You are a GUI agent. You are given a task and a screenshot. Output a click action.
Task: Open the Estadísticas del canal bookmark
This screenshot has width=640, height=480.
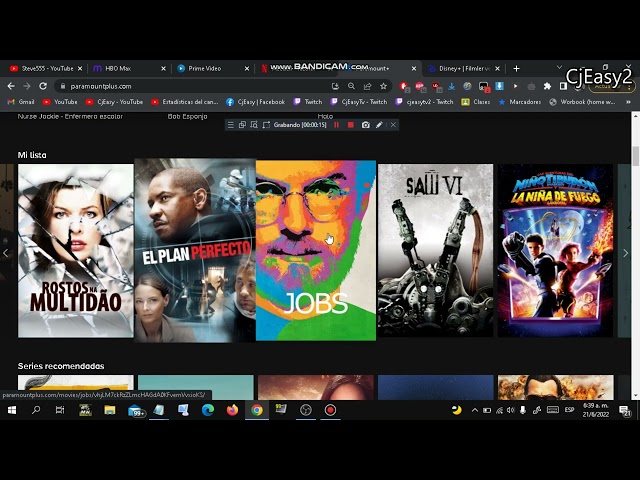[184, 102]
